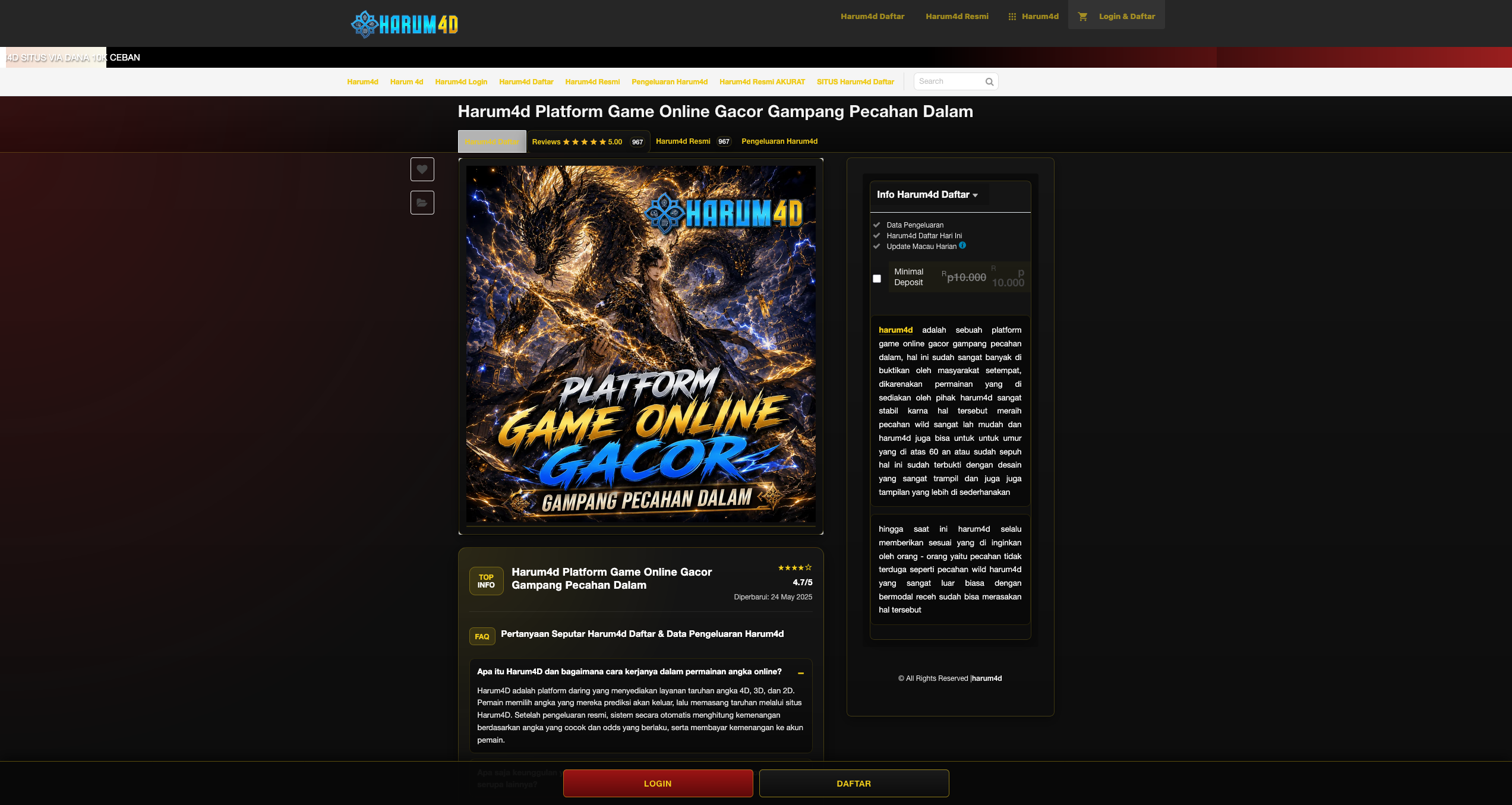Click SITUS Harum4d Daftar link
The image size is (1512, 805).
855,82
